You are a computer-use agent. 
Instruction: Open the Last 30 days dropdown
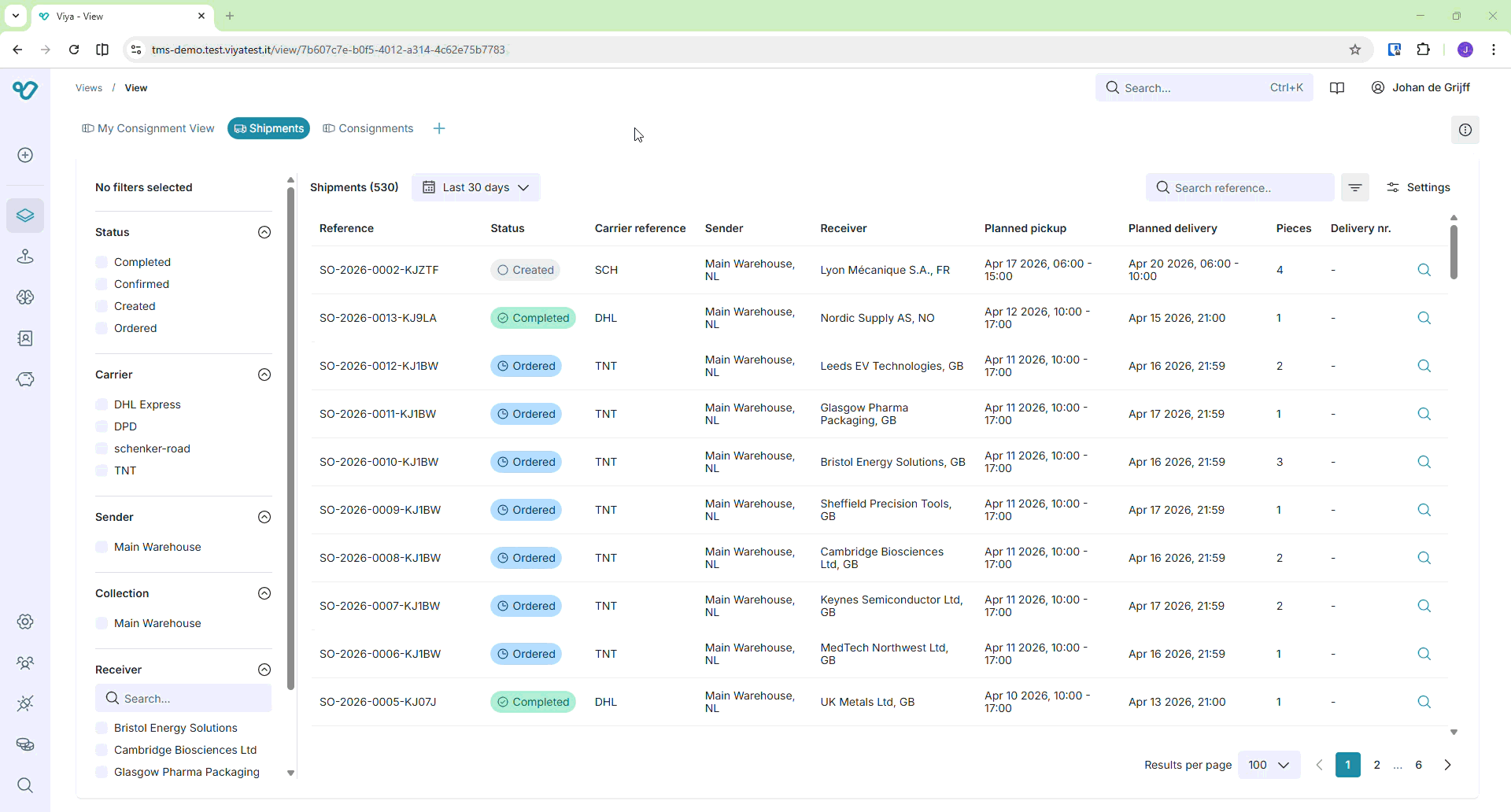[475, 187]
